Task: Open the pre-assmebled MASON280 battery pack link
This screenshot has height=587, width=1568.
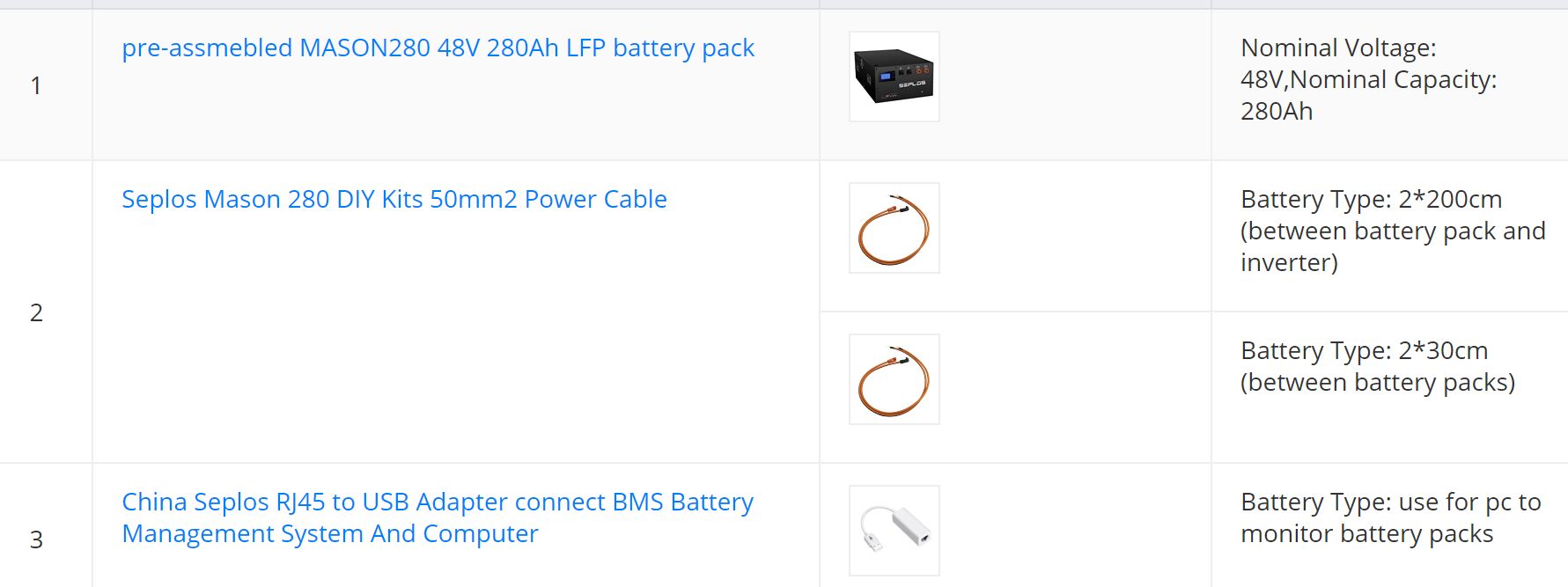Action: click(x=438, y=48)
